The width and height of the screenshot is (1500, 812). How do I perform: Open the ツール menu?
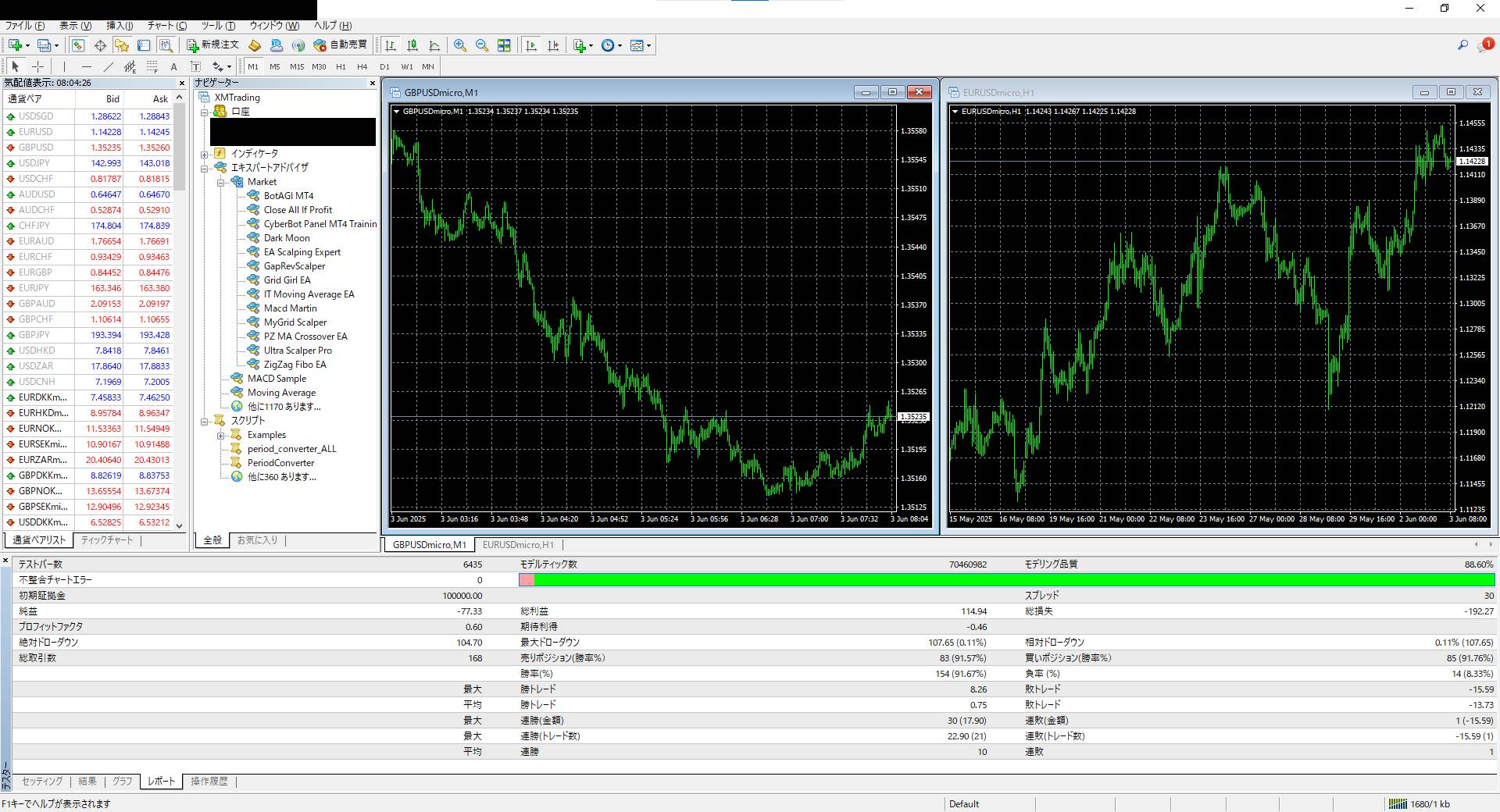[218, 26]
